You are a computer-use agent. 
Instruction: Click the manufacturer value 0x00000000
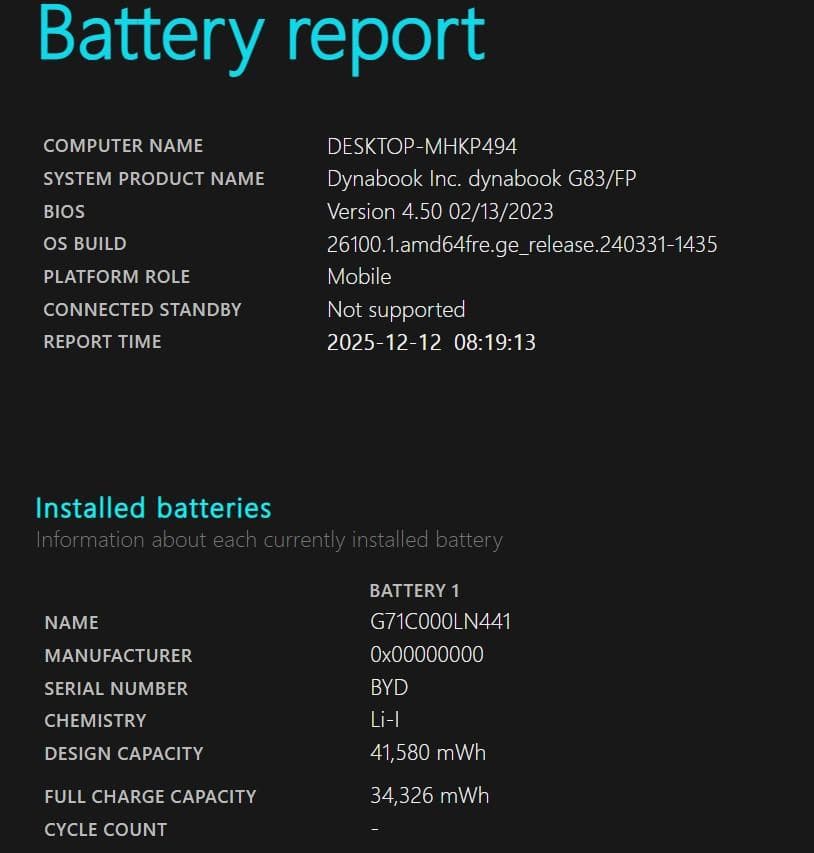coord(426,655)
